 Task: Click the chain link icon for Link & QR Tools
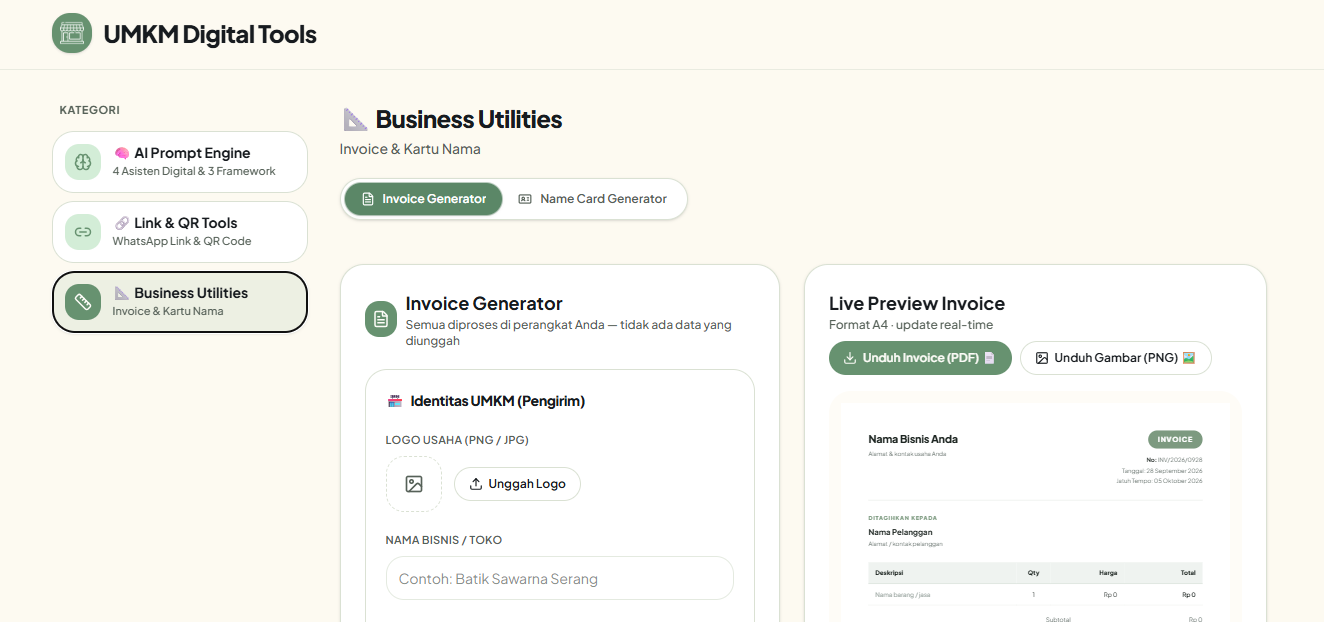coord(83,232)
